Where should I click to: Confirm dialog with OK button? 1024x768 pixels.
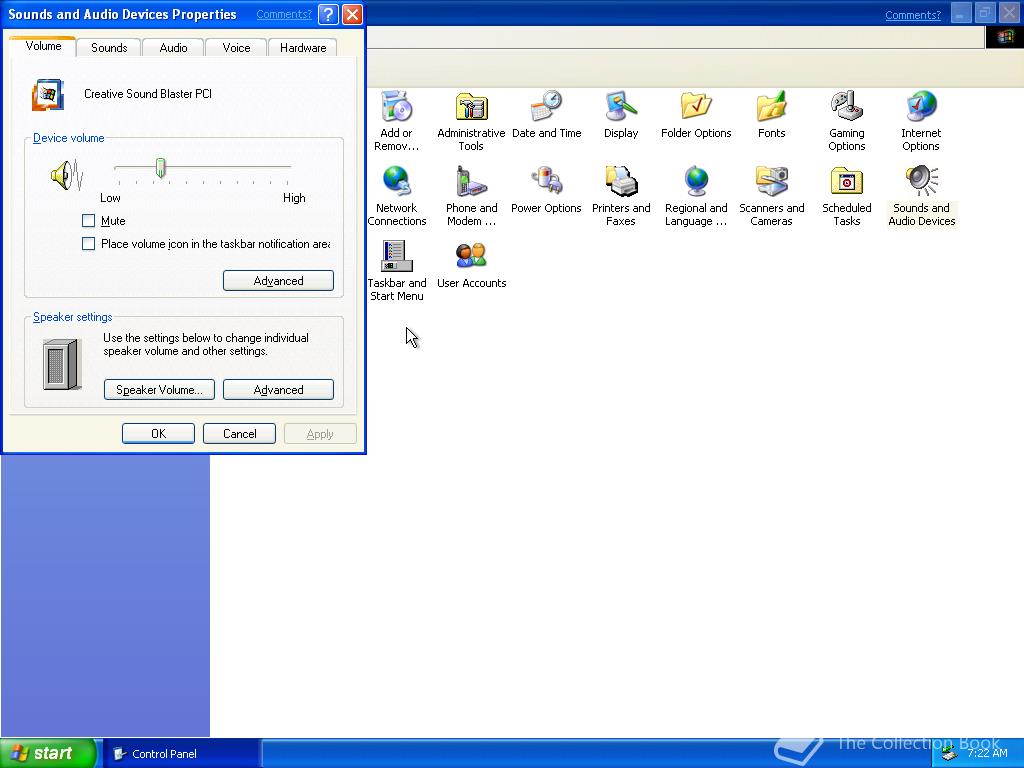pyautogui.click(x=158, y=434)
